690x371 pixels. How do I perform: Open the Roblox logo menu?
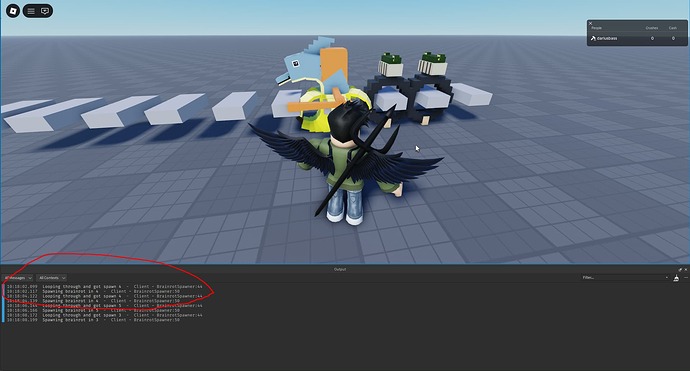[x=13, y=11]
